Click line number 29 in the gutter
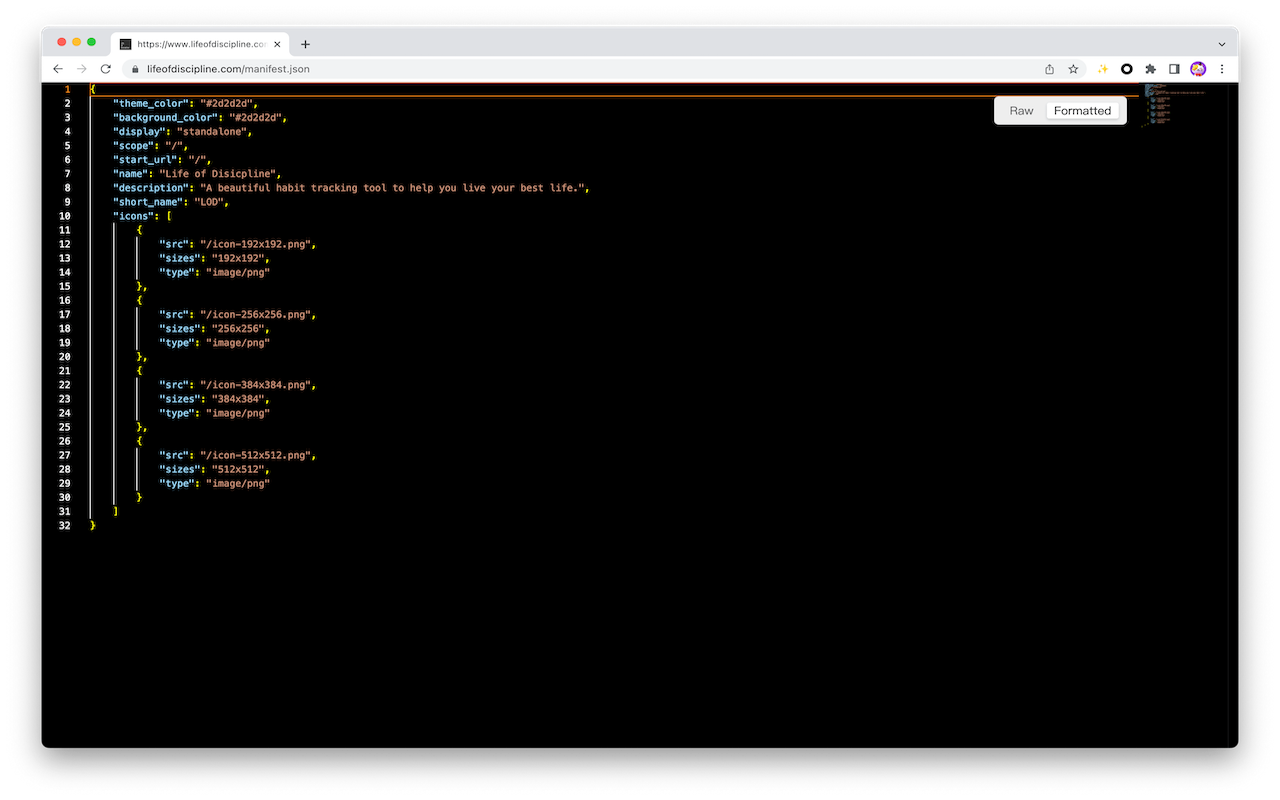 (x=65, y=483)
